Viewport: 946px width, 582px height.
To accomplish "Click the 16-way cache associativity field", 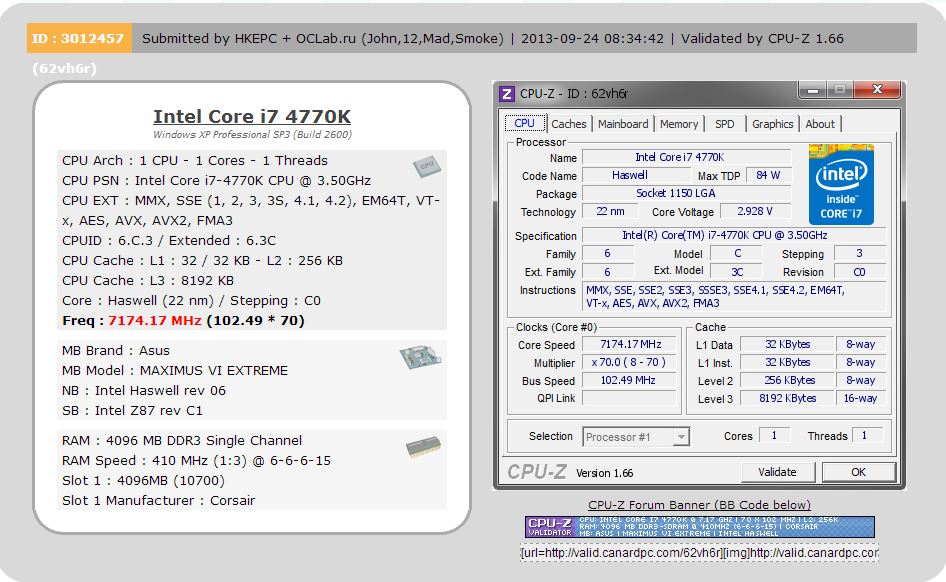I will click(861, 398).
